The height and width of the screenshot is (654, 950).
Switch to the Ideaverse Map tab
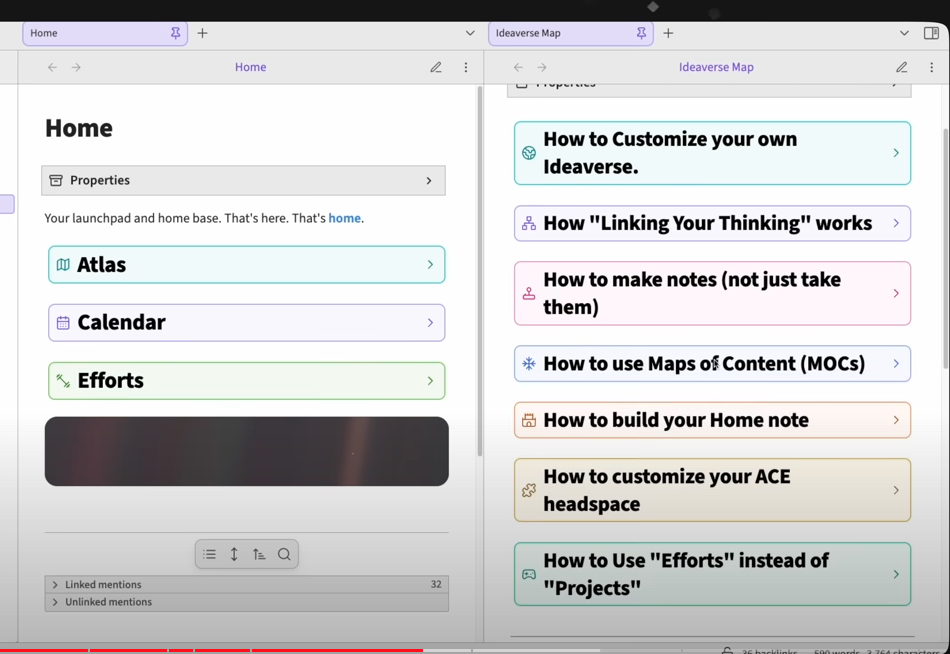571,33
